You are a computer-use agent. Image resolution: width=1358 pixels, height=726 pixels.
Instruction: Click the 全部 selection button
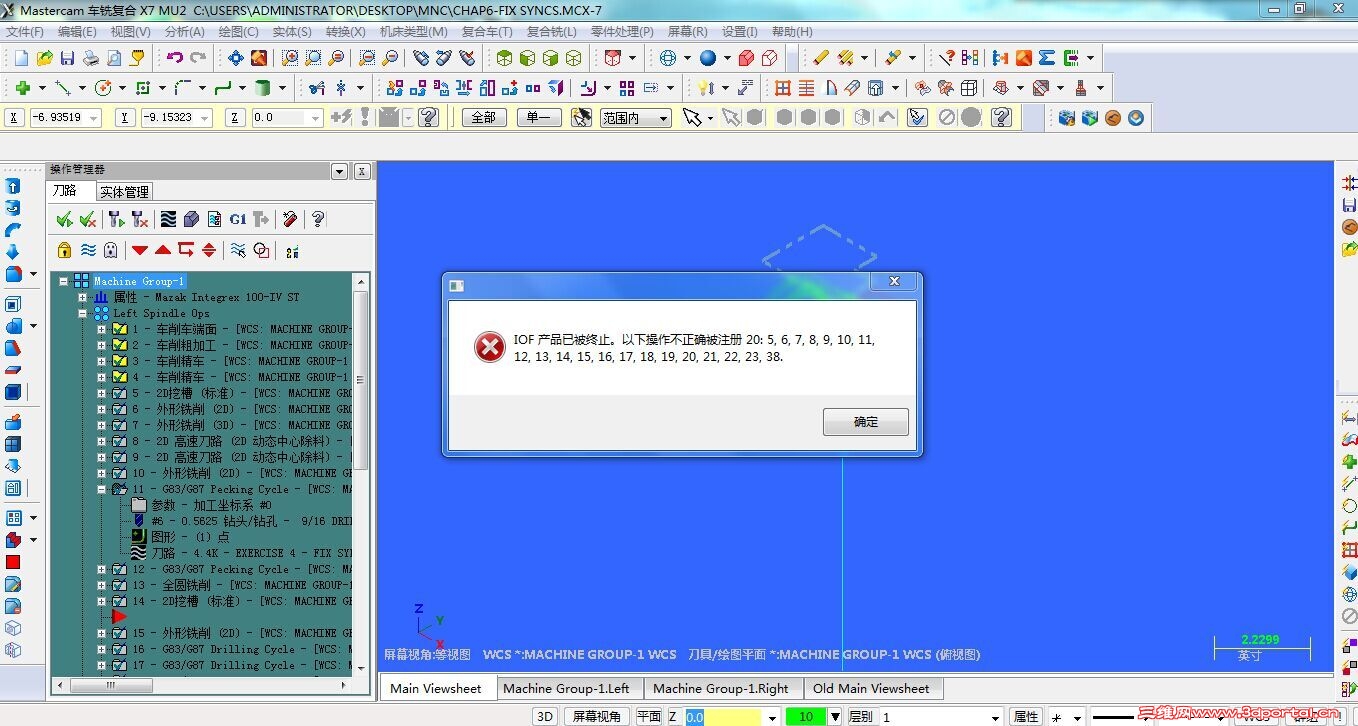[483, 118]
